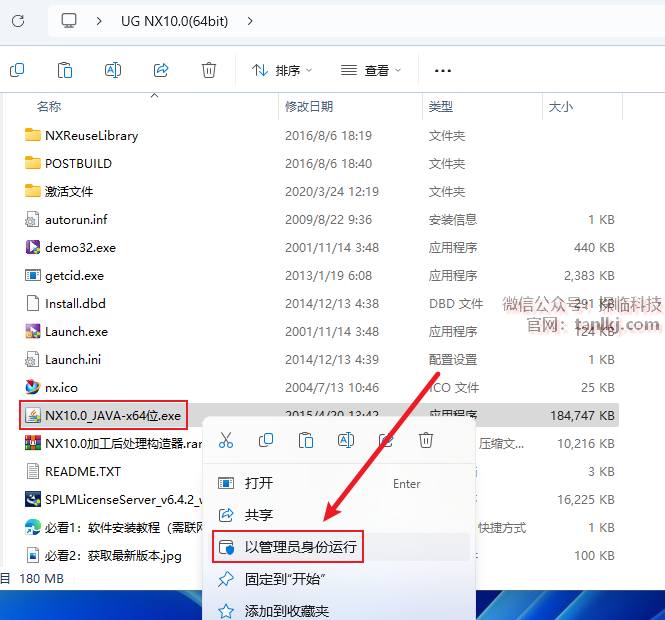This screenshot has height=620, width=665.
Task: Choose 添加到收藏夹 in the context menu
Action: coord(337,611)
